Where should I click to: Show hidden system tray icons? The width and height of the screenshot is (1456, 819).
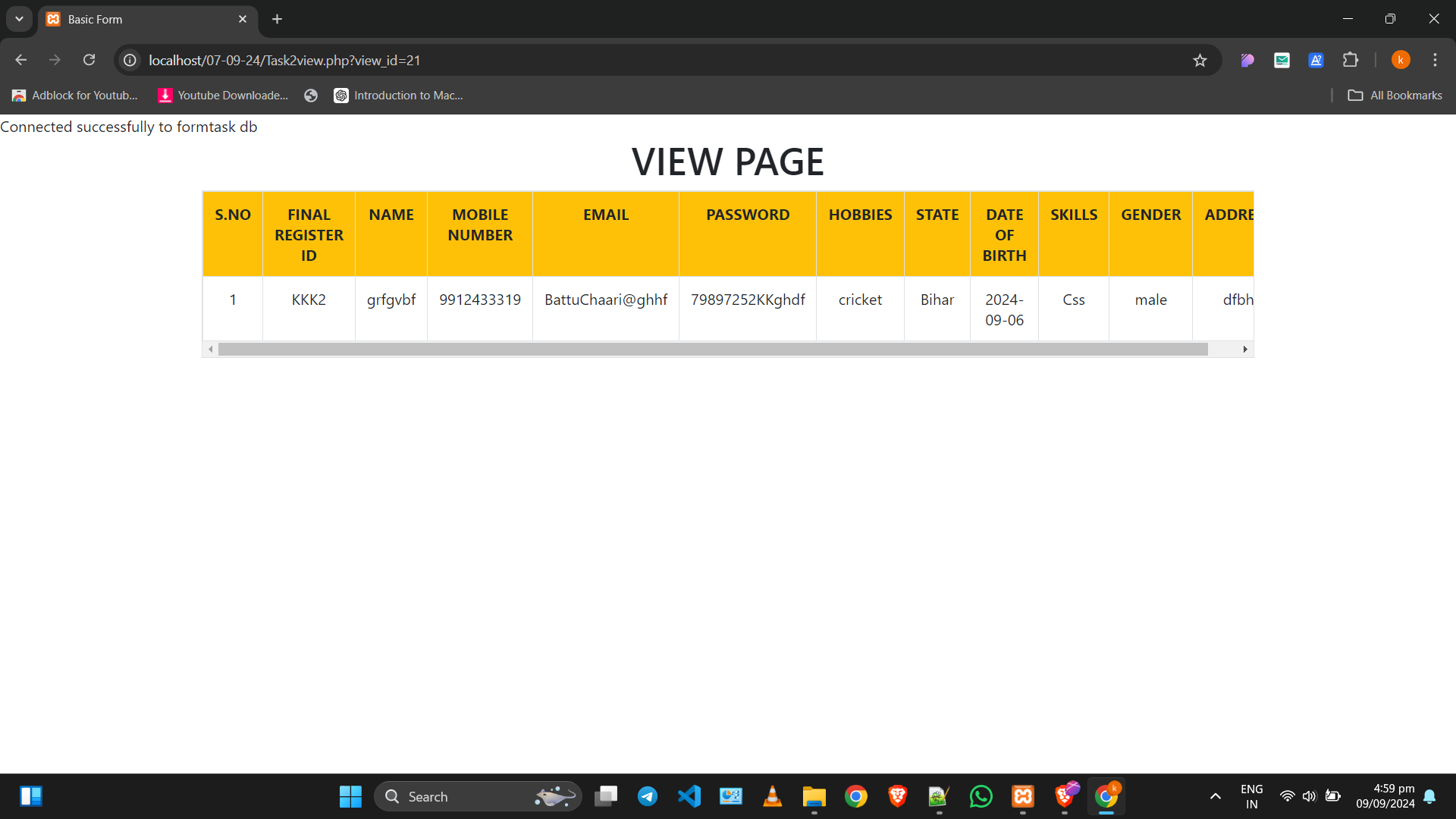coord(1215,796)
